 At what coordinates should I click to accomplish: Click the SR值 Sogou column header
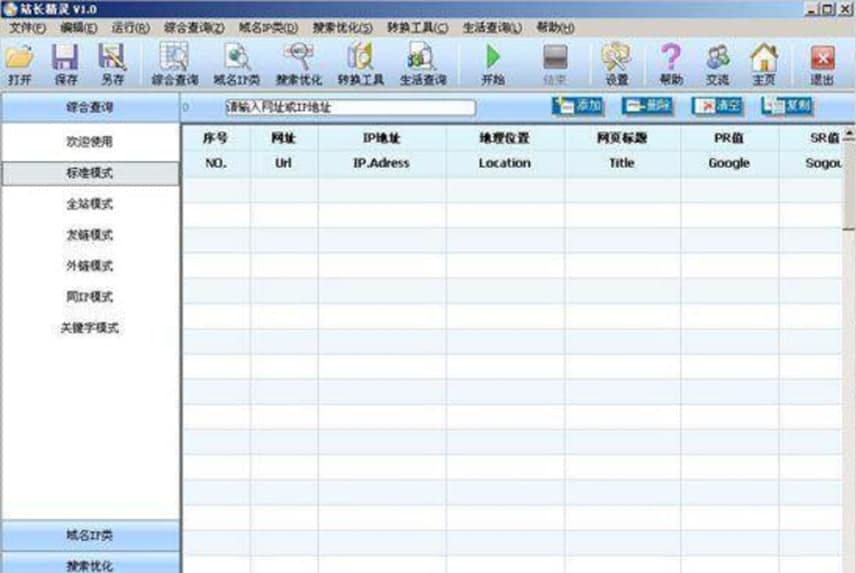click(811, 151)
